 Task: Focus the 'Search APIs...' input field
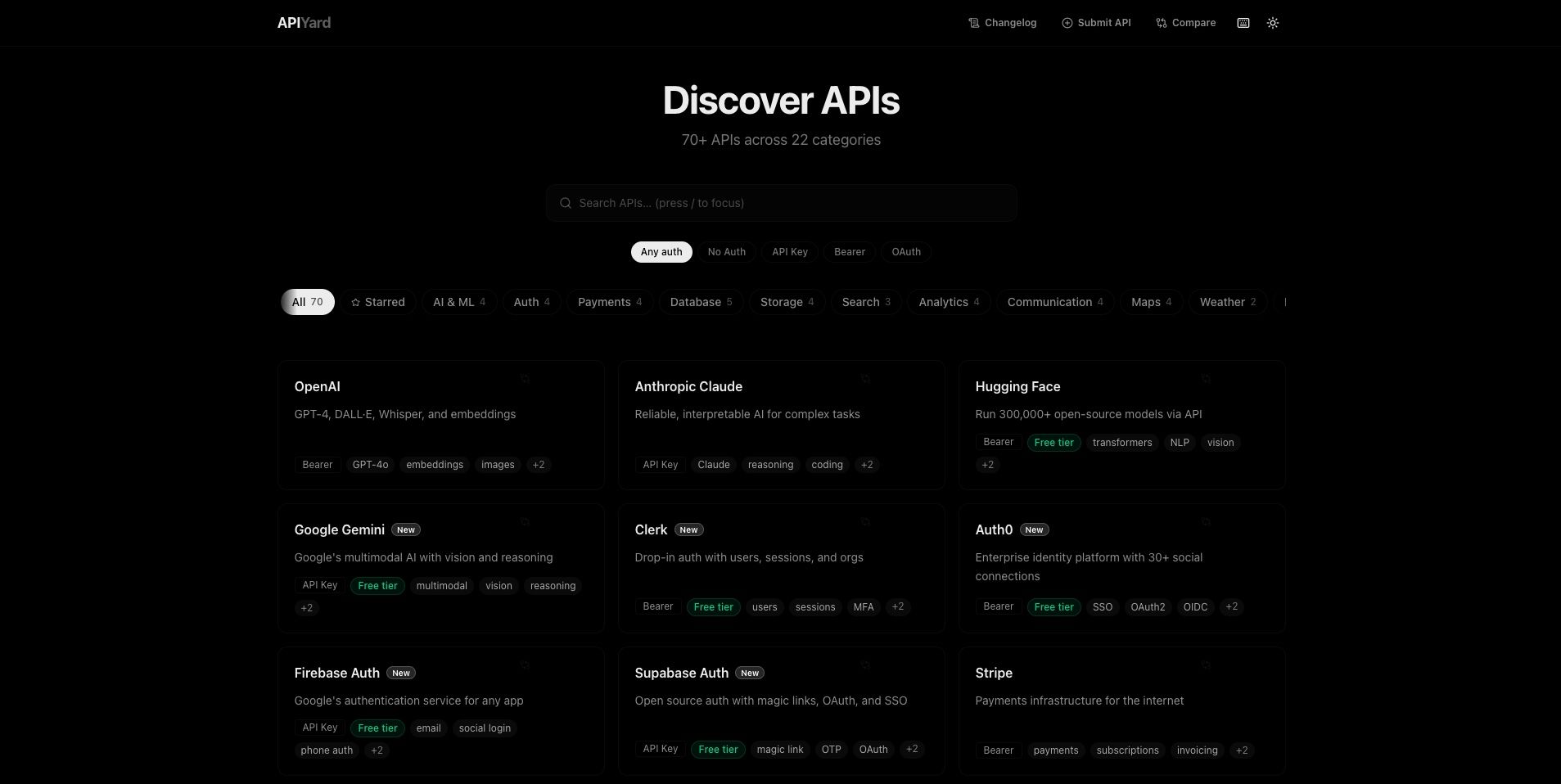click(x=782, y=203)
